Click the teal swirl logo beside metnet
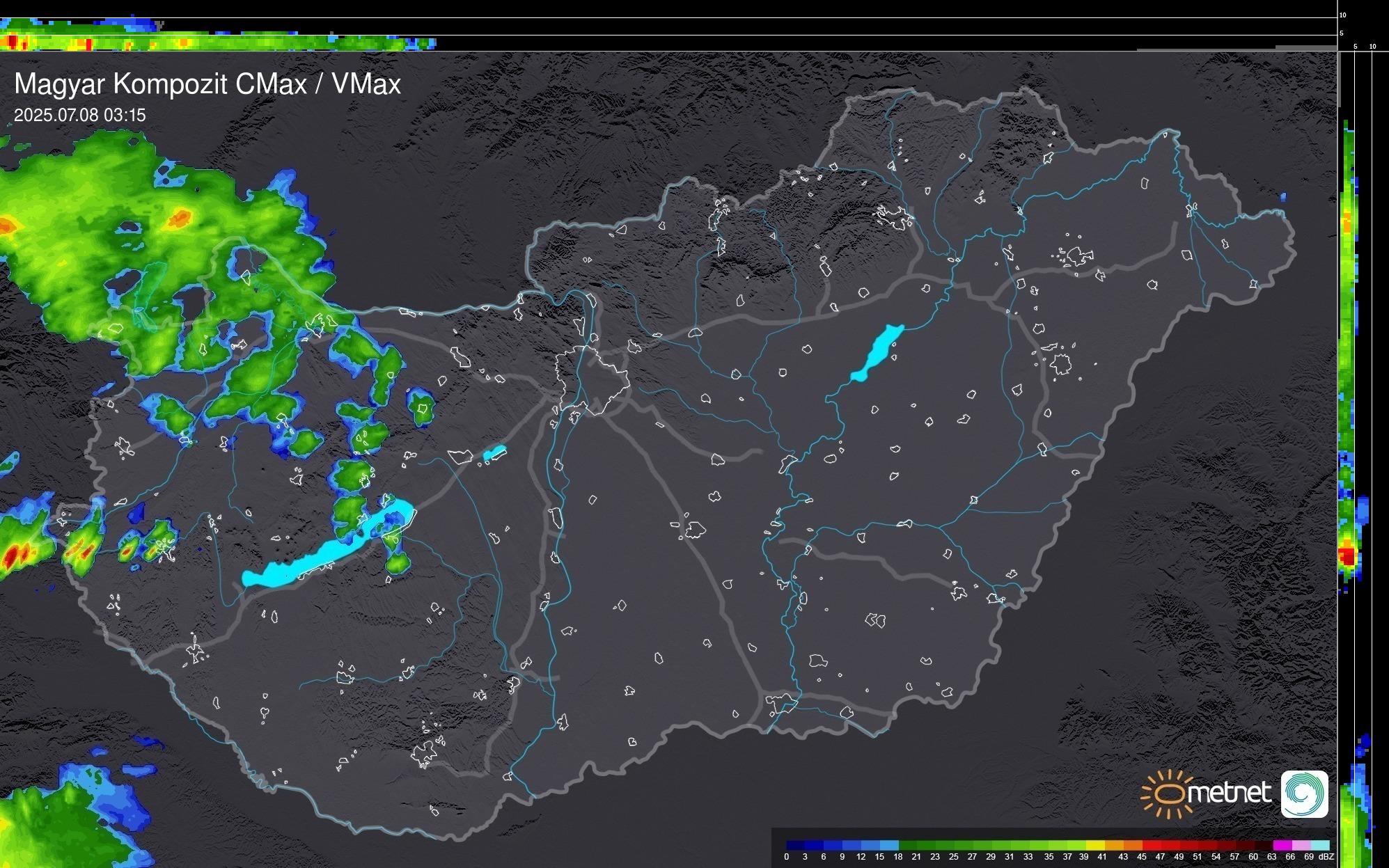1389x868 pixels. pyautogui.click(x=1304, y=794)
